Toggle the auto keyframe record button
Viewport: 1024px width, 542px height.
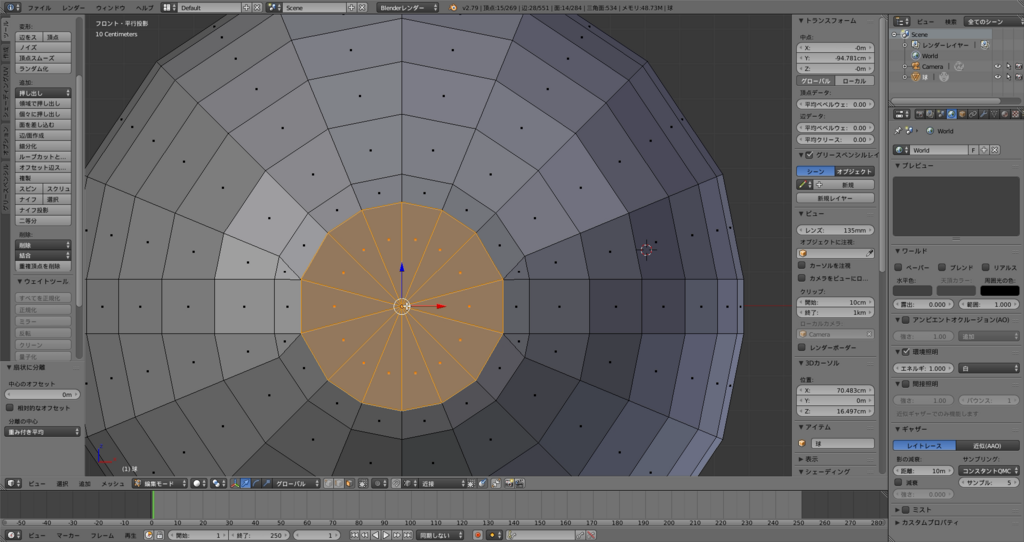(479, 535)
